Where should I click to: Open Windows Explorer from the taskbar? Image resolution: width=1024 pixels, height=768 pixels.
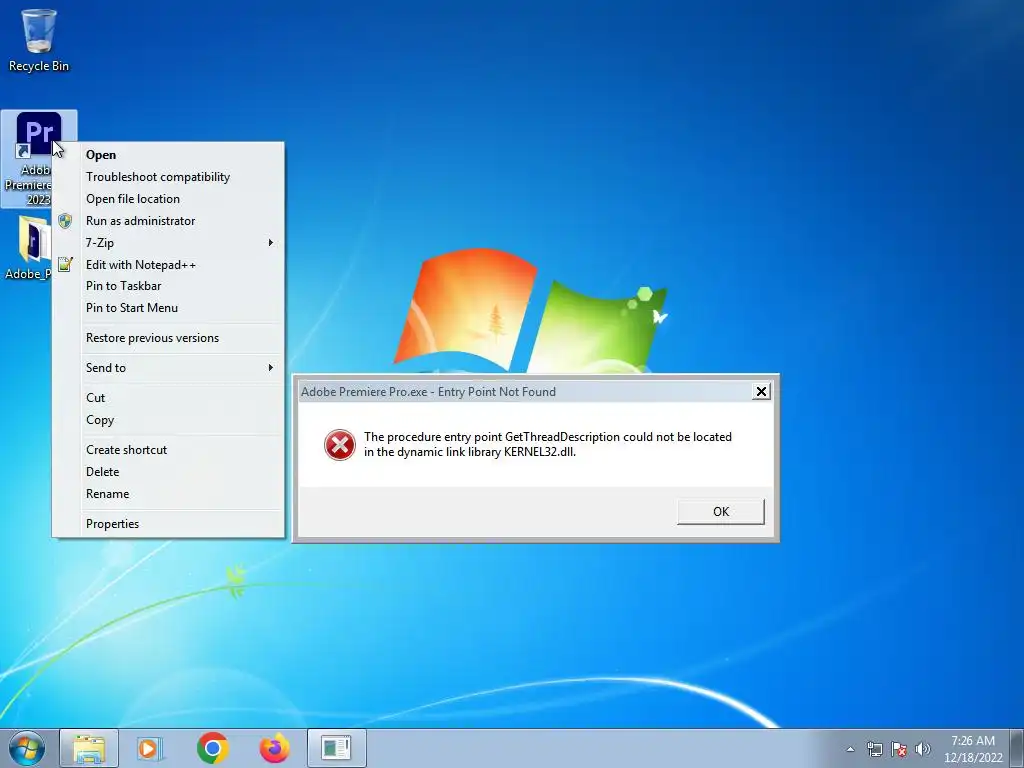pyautogui.click(x=89, y=748)
